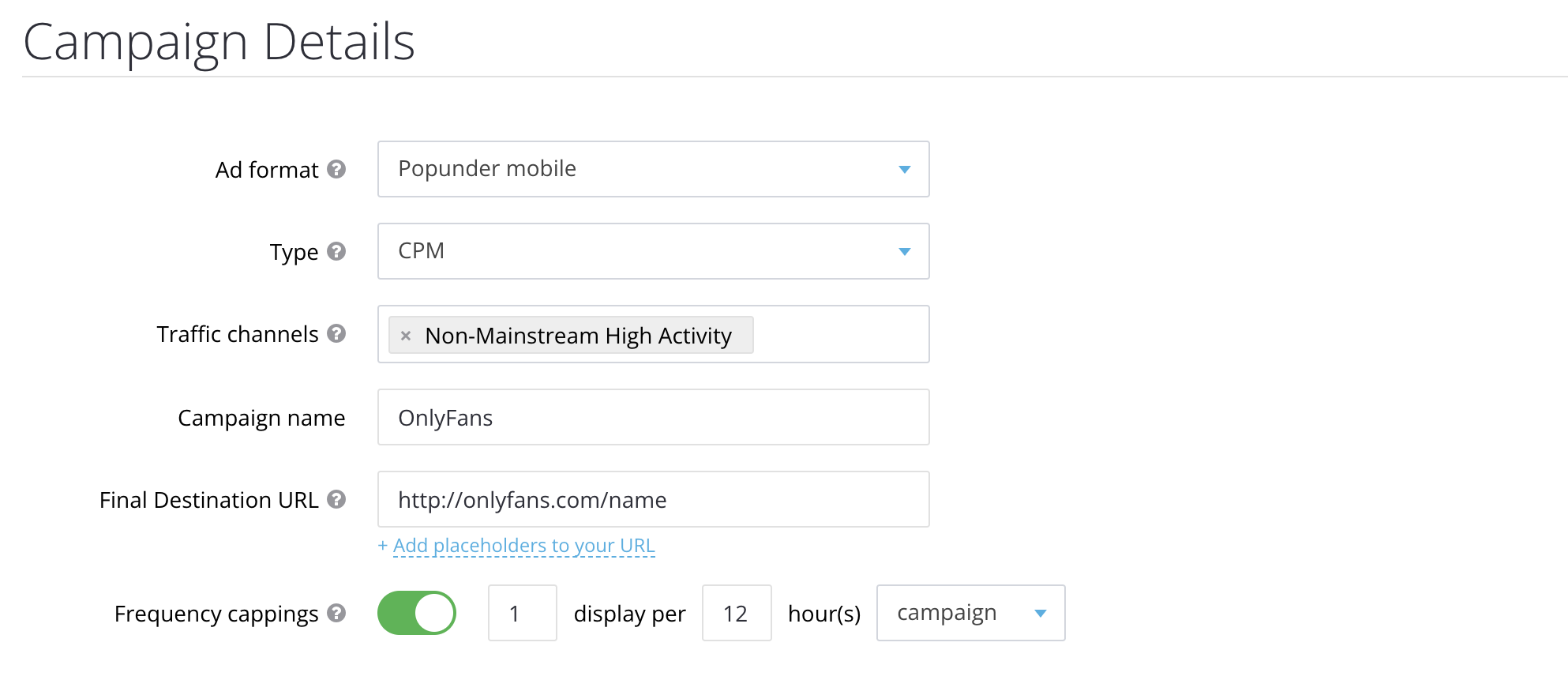The width and height of the screenshot is (1568, 695).
Task: Click the help icon beside Type
Action: click(336, 252)
